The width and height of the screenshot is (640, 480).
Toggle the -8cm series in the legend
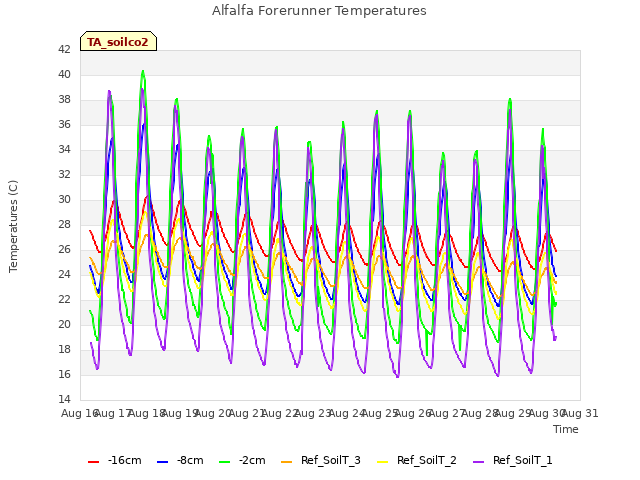(180, 461)
